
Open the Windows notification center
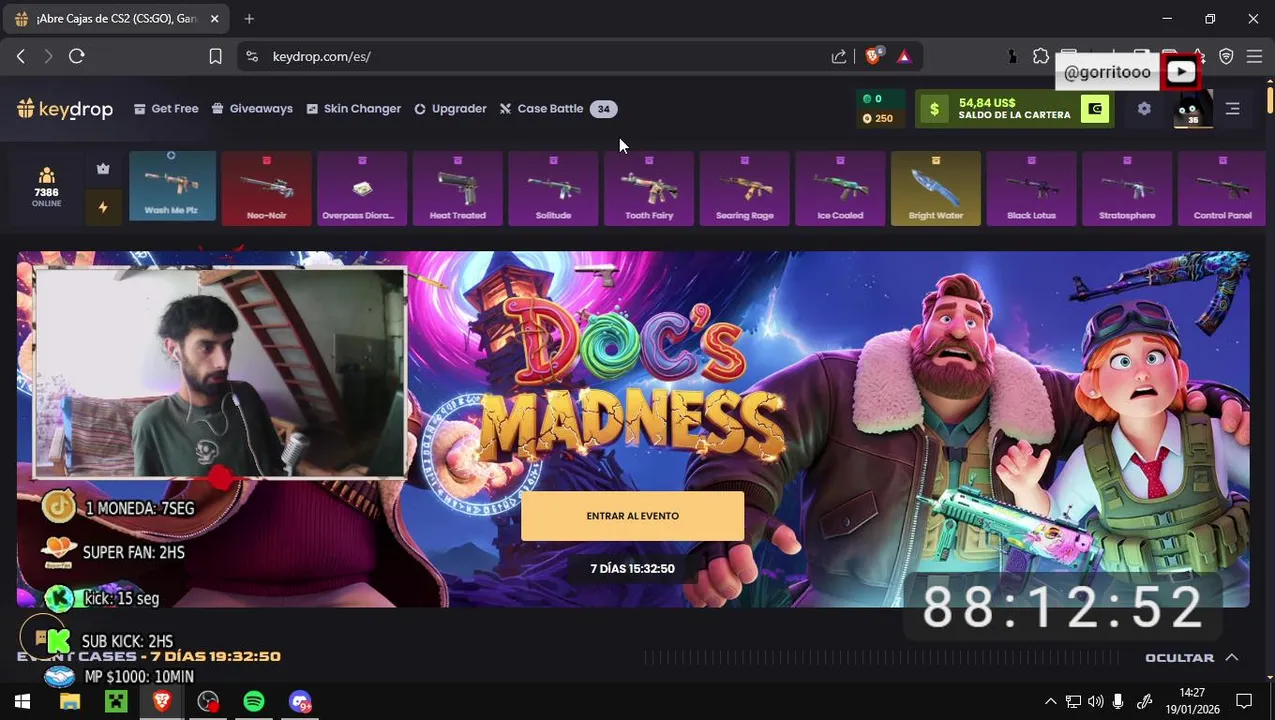(x=1244, y=702)
